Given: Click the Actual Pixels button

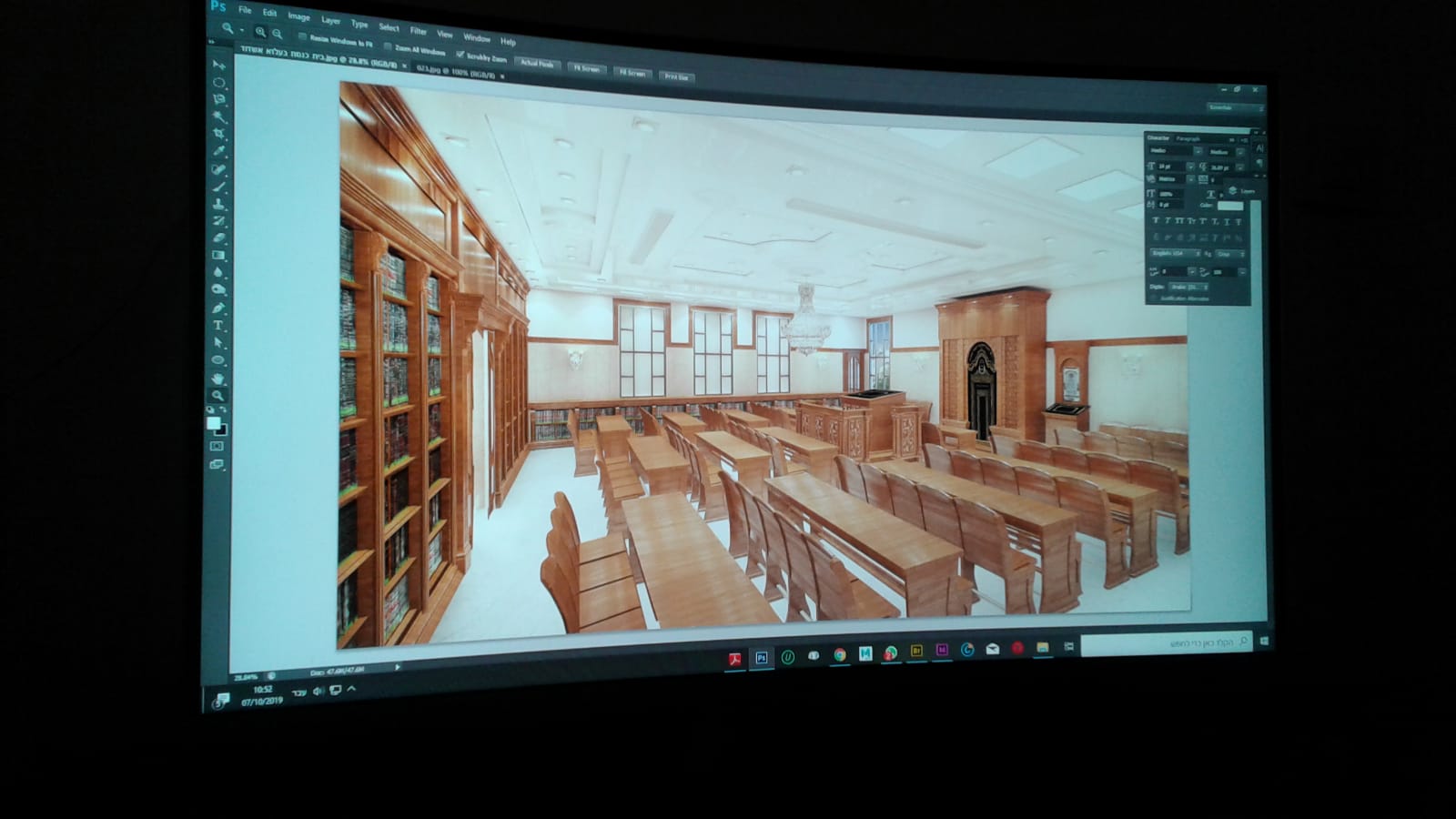Looking at the screenshot, I should (537, 64).
